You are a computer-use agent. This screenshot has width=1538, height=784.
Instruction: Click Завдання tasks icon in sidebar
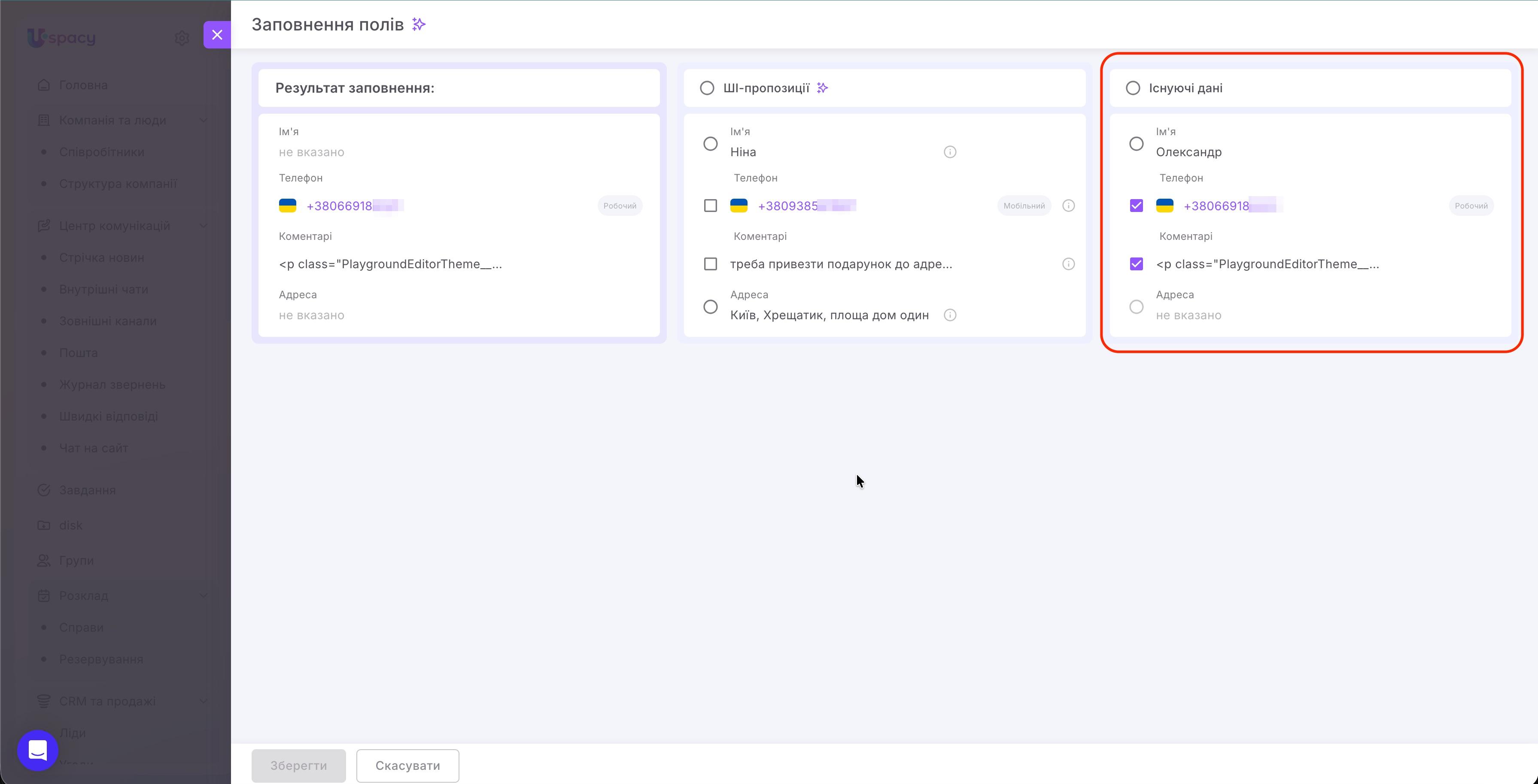pos(44,490)
